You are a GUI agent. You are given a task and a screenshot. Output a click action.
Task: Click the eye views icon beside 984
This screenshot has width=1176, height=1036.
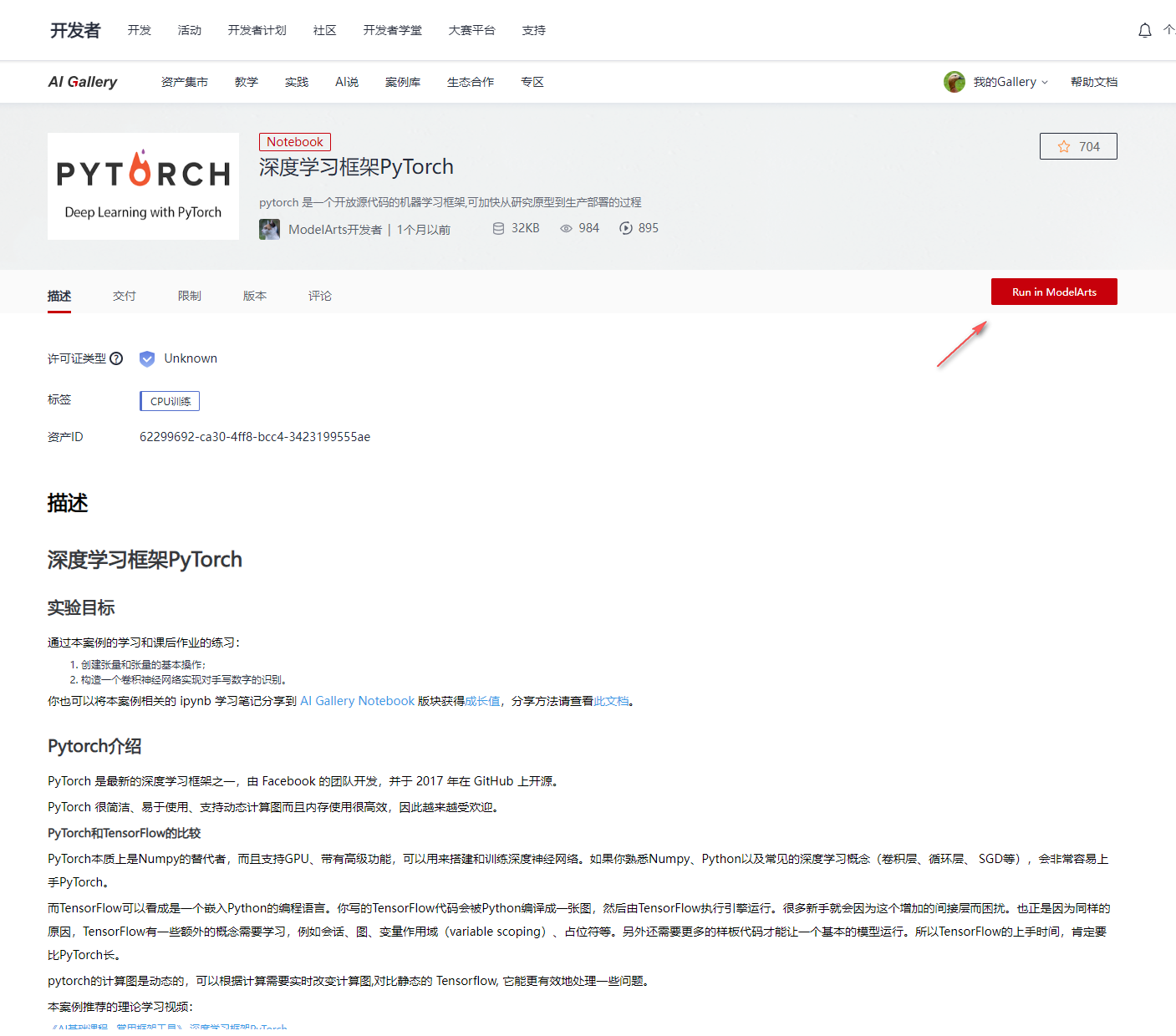[566, 228]
